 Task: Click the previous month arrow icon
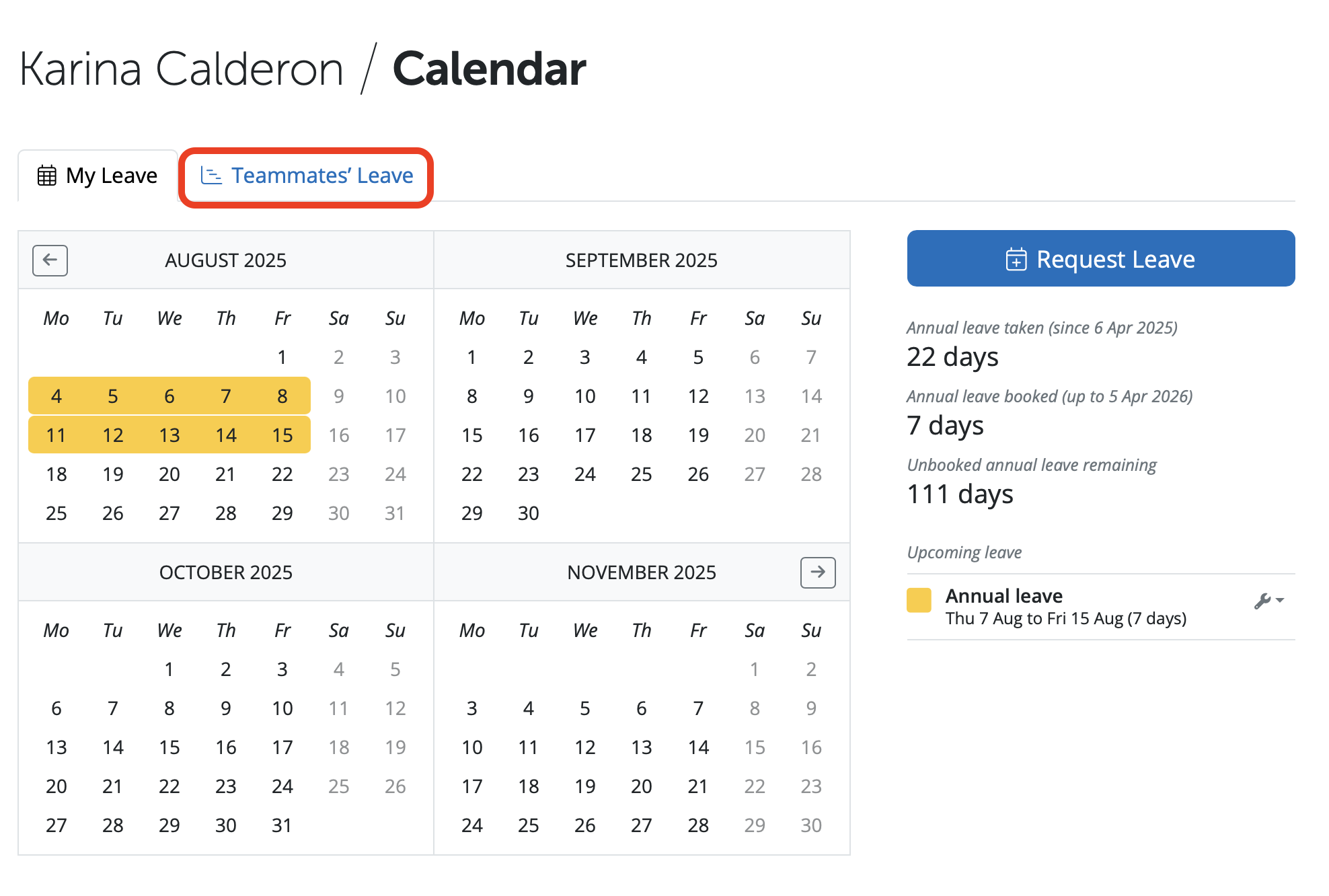[50, 260]
